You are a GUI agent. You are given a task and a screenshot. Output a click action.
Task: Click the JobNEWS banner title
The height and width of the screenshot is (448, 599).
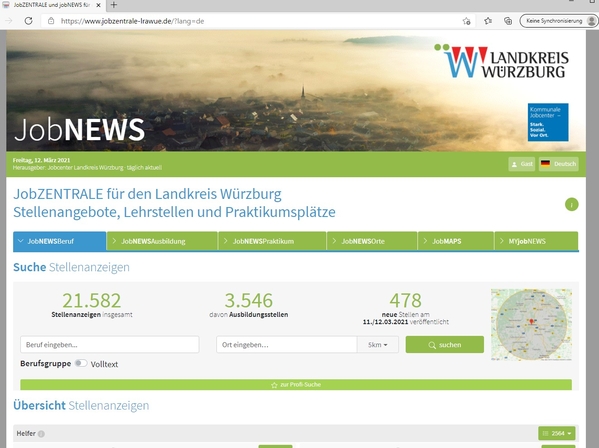pos(79,130)
